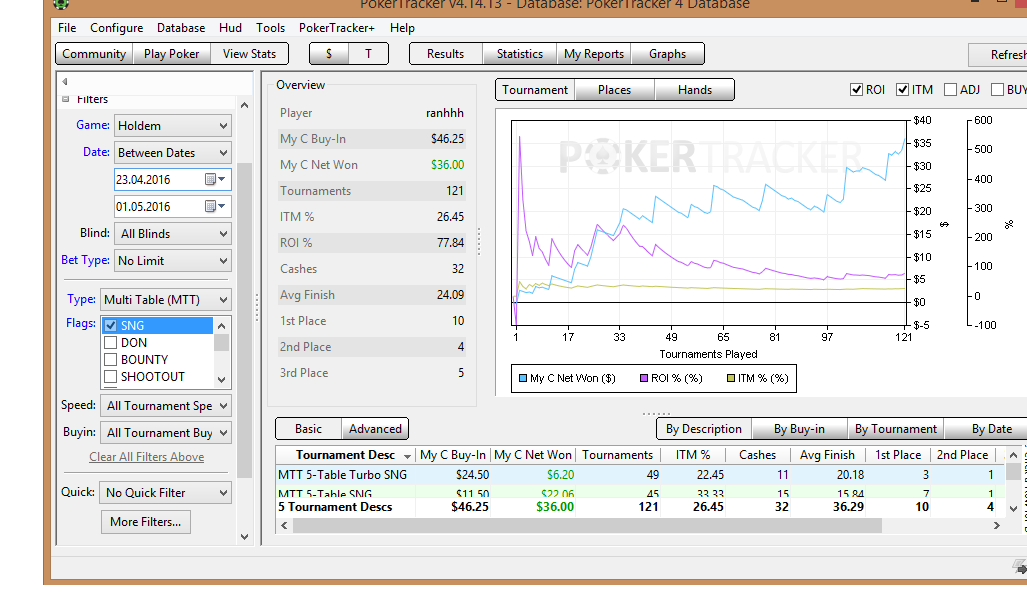Viewport: 1027px width, 614px height.
Task: Click the table's horizontal scrollbar left arrow
Action: pyautogui.click(x=284, y=525)
